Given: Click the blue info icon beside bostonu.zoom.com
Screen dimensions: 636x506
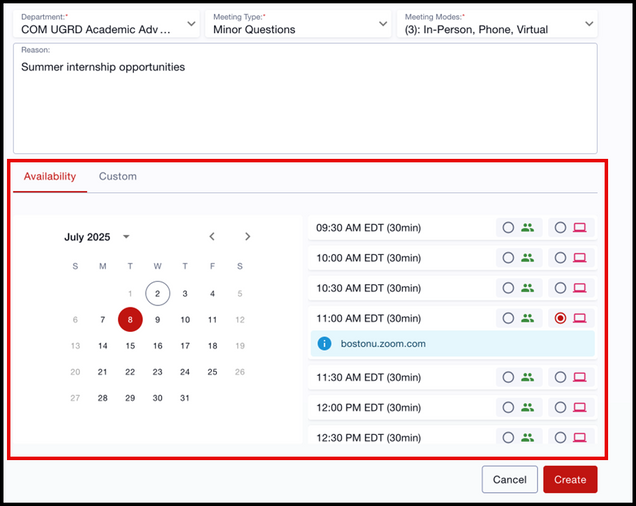Looking at the screenshot, I should point(324,344).
